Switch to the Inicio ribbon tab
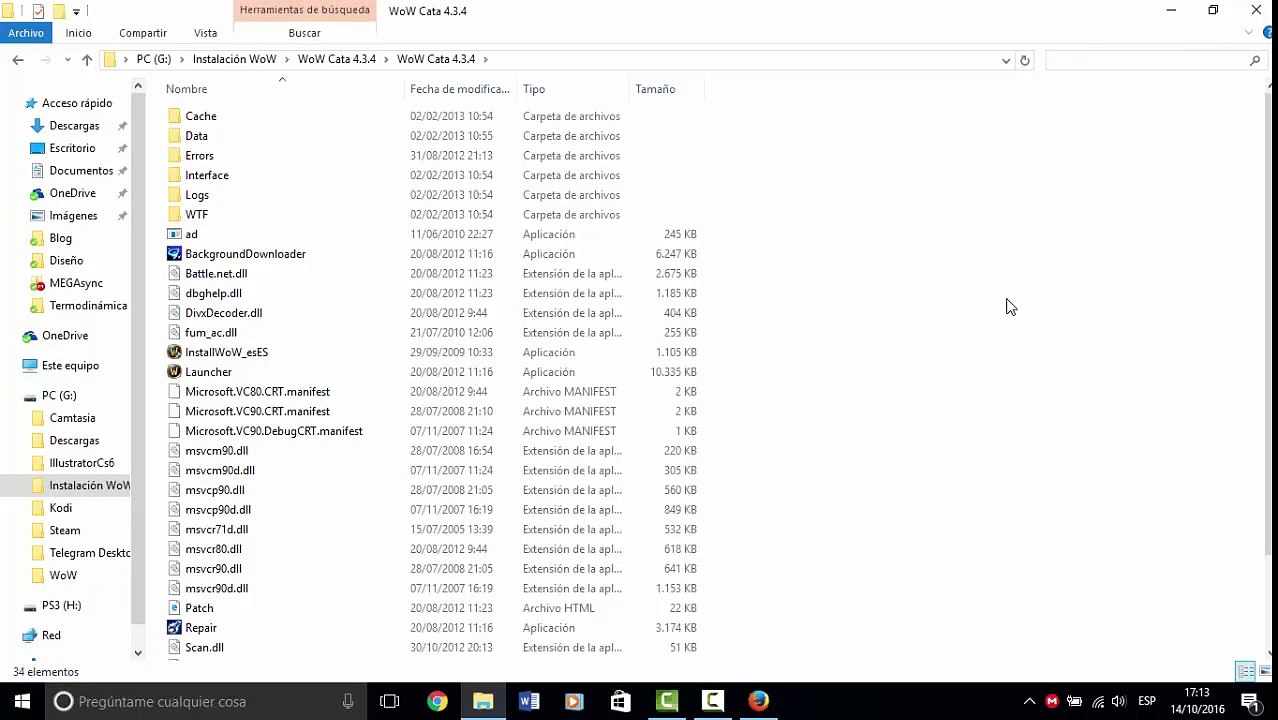The height and width of the screenshot is (720, 1278). (78, 33)
